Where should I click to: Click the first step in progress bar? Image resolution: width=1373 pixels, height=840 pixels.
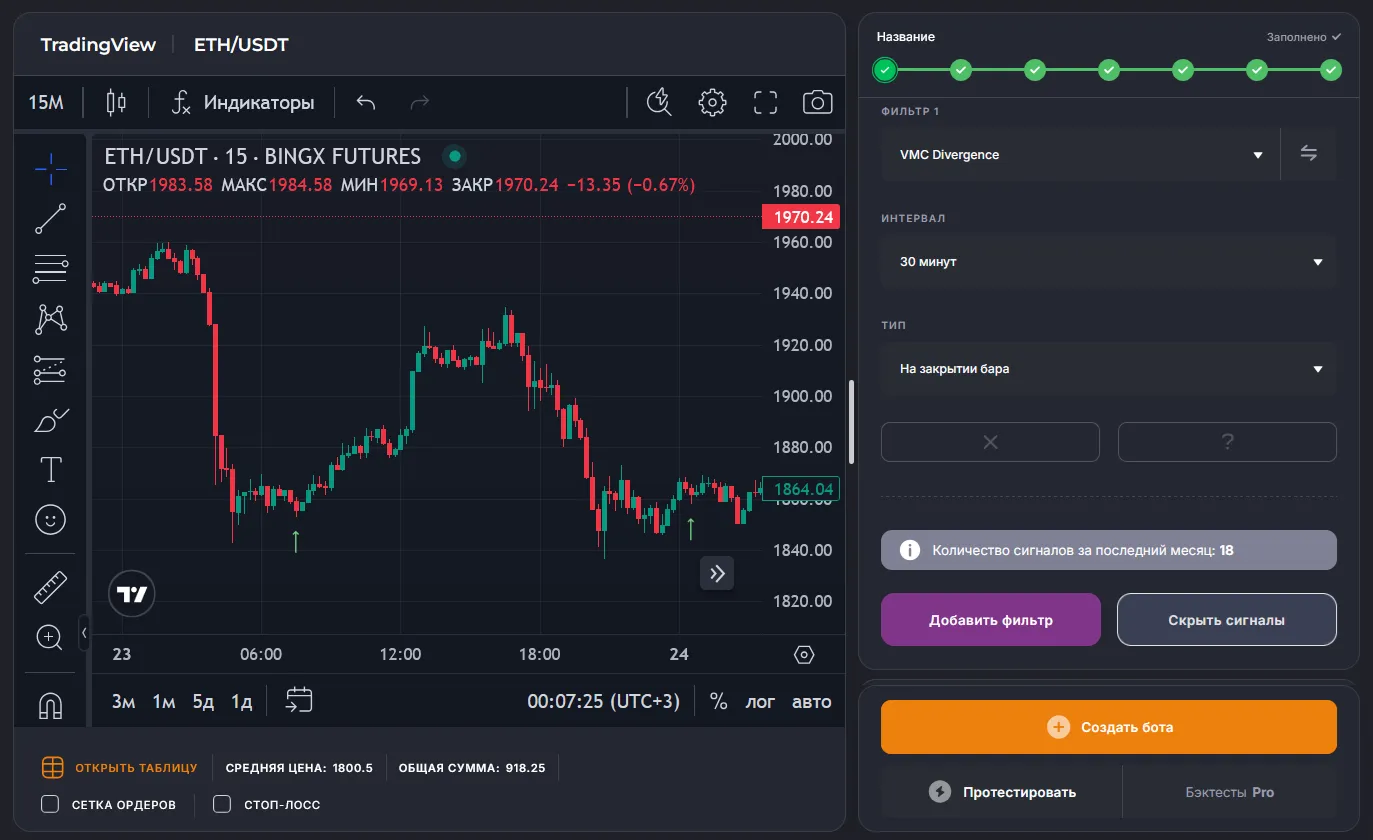[885, 70]
